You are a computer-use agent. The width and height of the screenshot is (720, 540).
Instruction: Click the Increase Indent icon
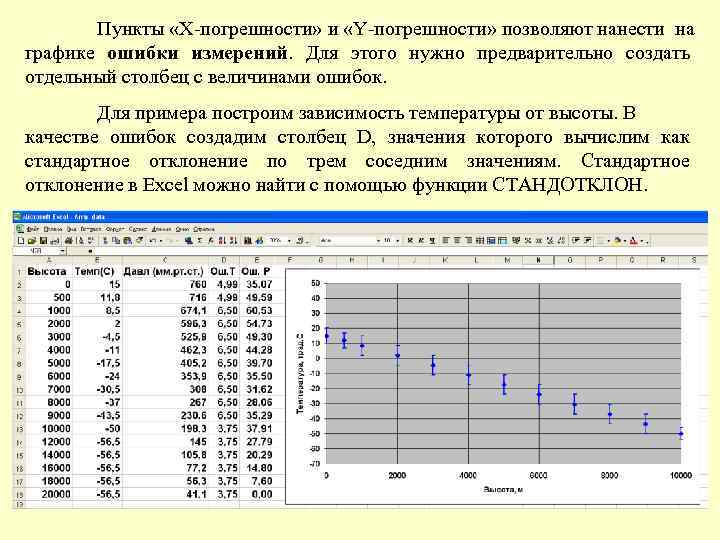coord(587,240)
